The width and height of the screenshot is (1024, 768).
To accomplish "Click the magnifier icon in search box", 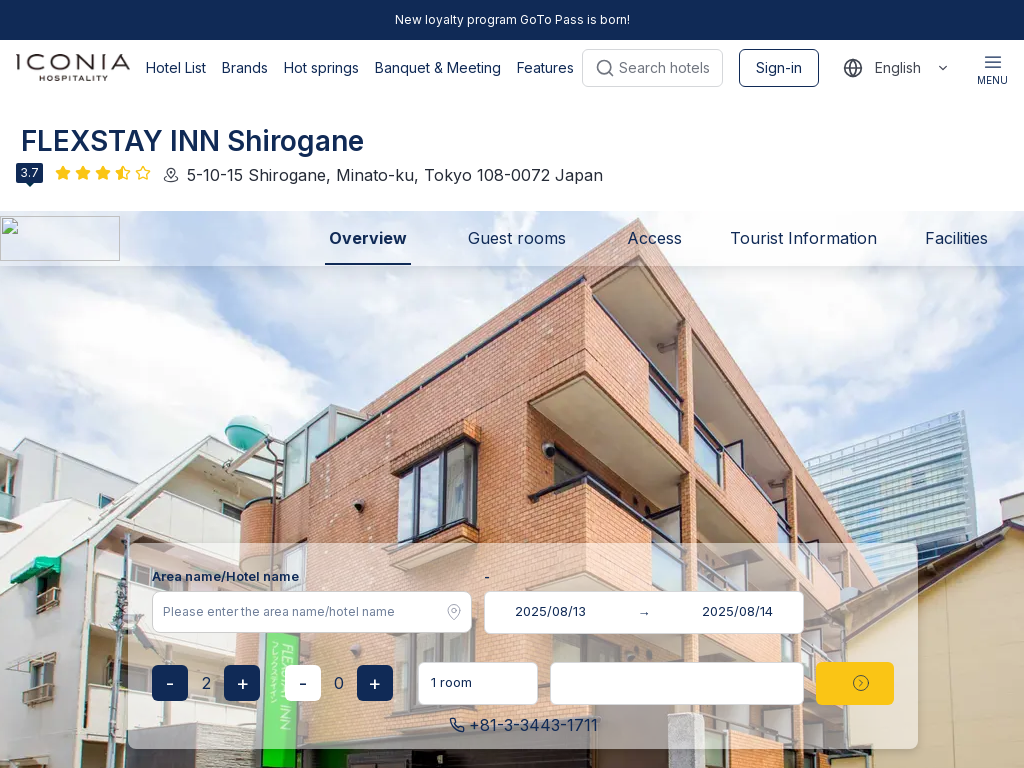I will [604, 68].
